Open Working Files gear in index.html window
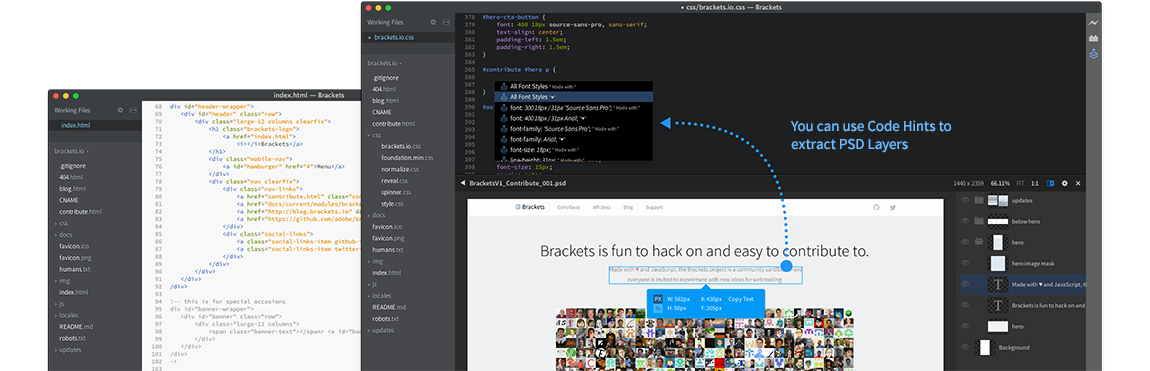 point(120,111)
